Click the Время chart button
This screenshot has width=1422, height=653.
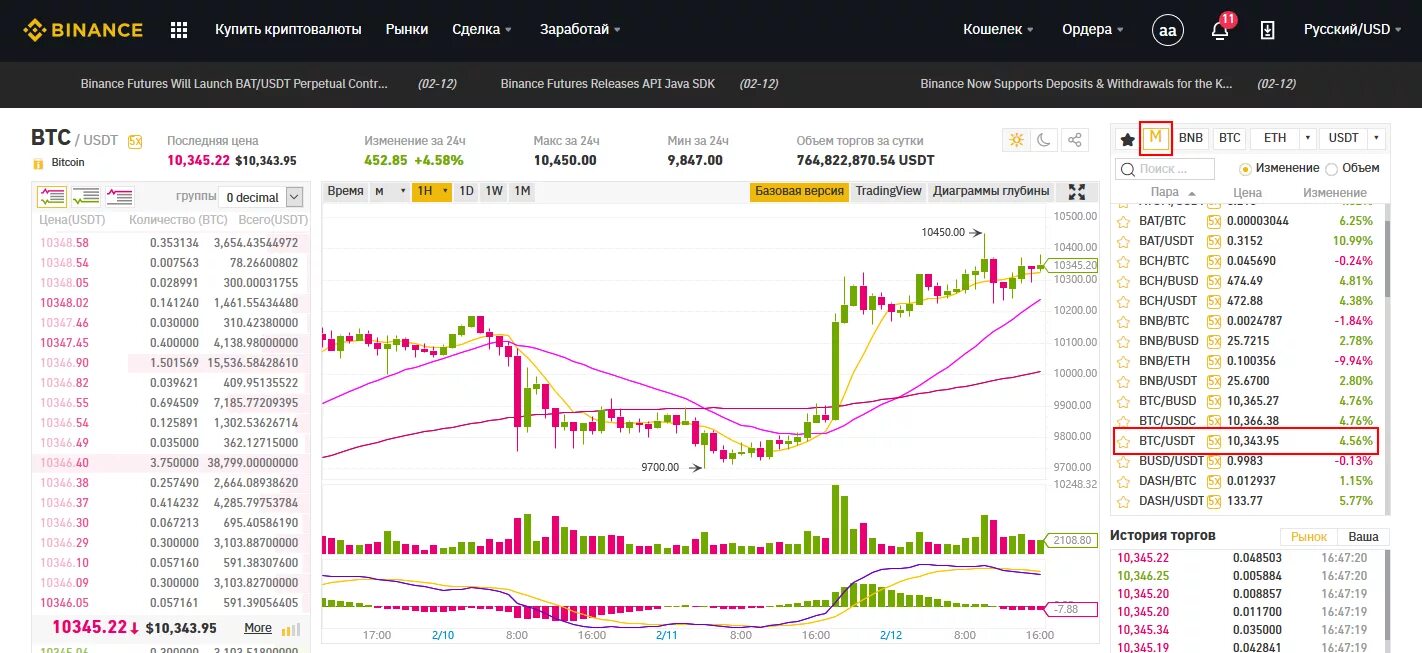point(346,191)
